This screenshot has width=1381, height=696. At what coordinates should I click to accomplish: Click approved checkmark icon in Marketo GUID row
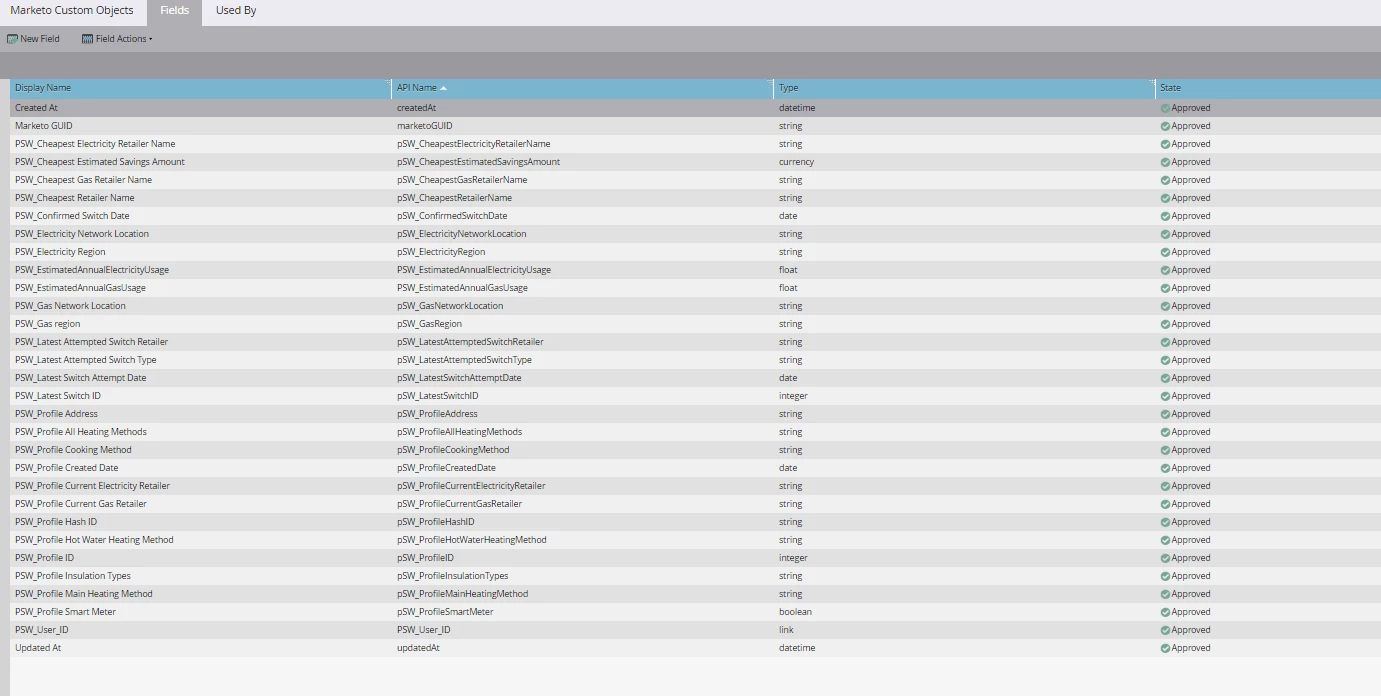click(1165, 126)
